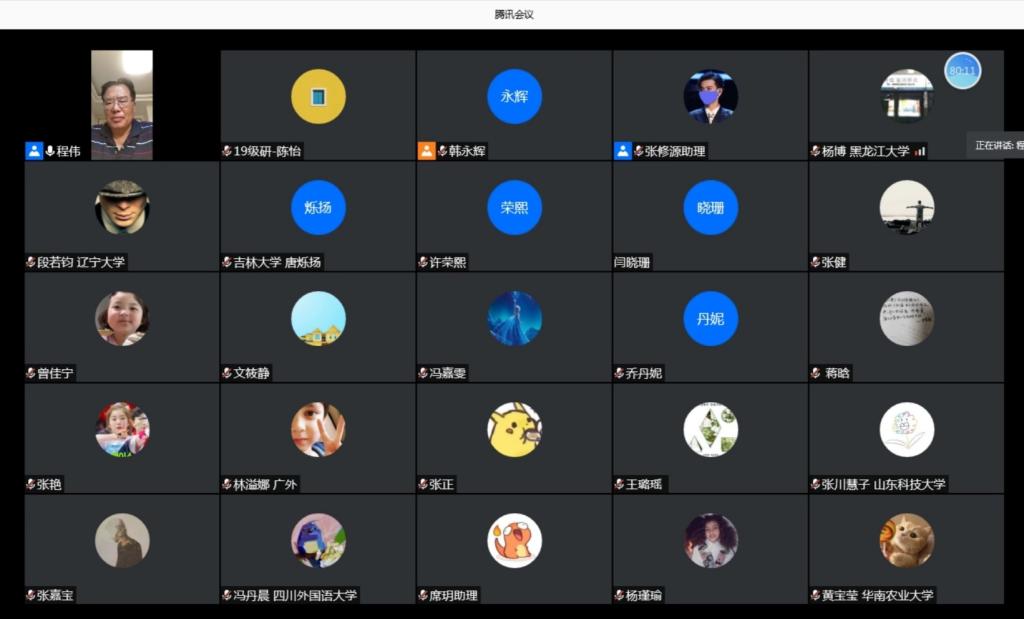Select 程伟's live video thumbnail

pos(122,105)
